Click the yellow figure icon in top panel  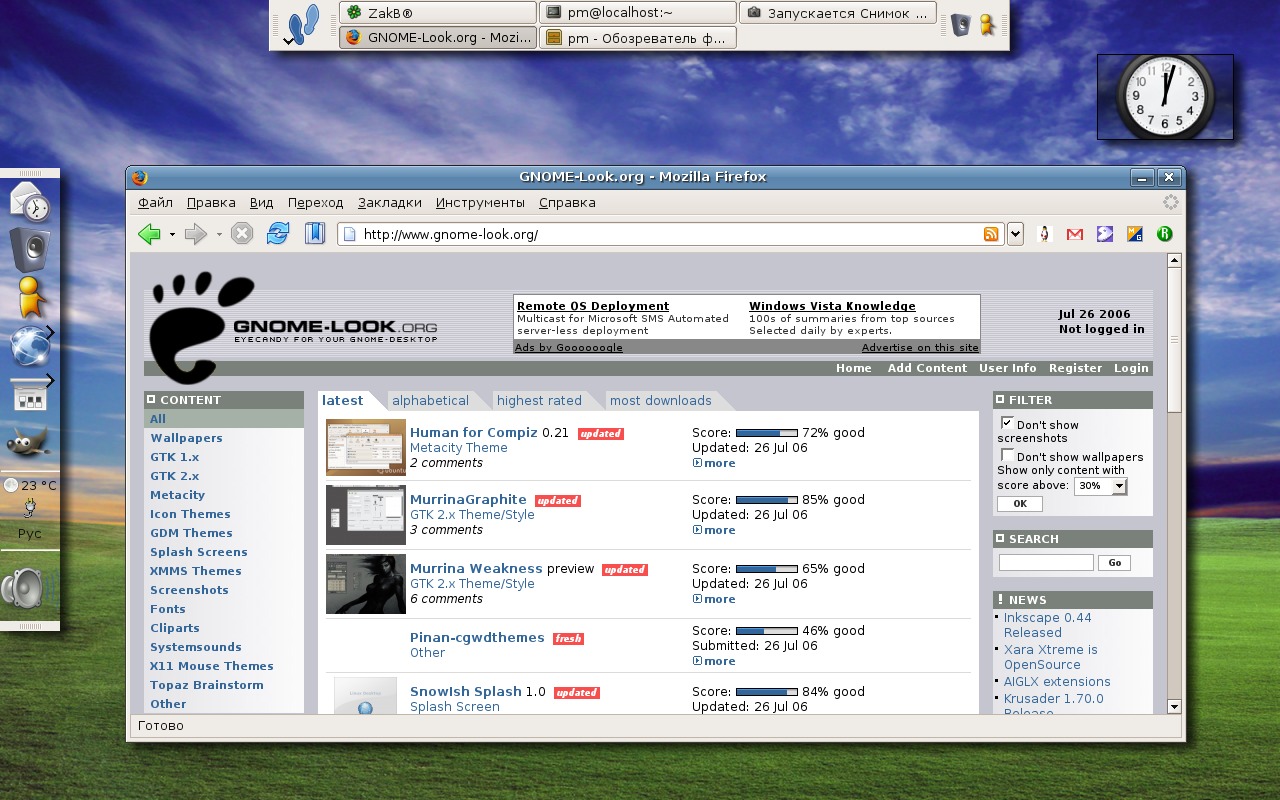[x=988, y=25]
